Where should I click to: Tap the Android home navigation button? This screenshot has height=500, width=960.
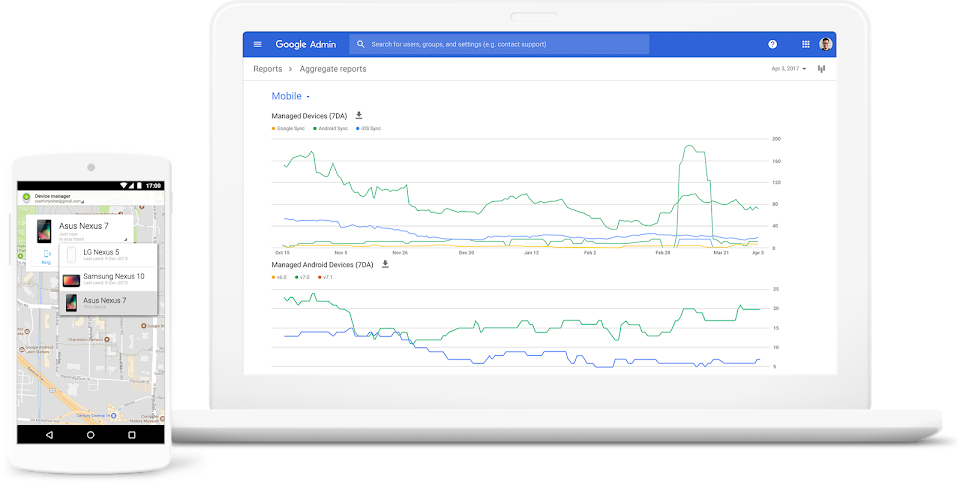(x=90, y=435)
